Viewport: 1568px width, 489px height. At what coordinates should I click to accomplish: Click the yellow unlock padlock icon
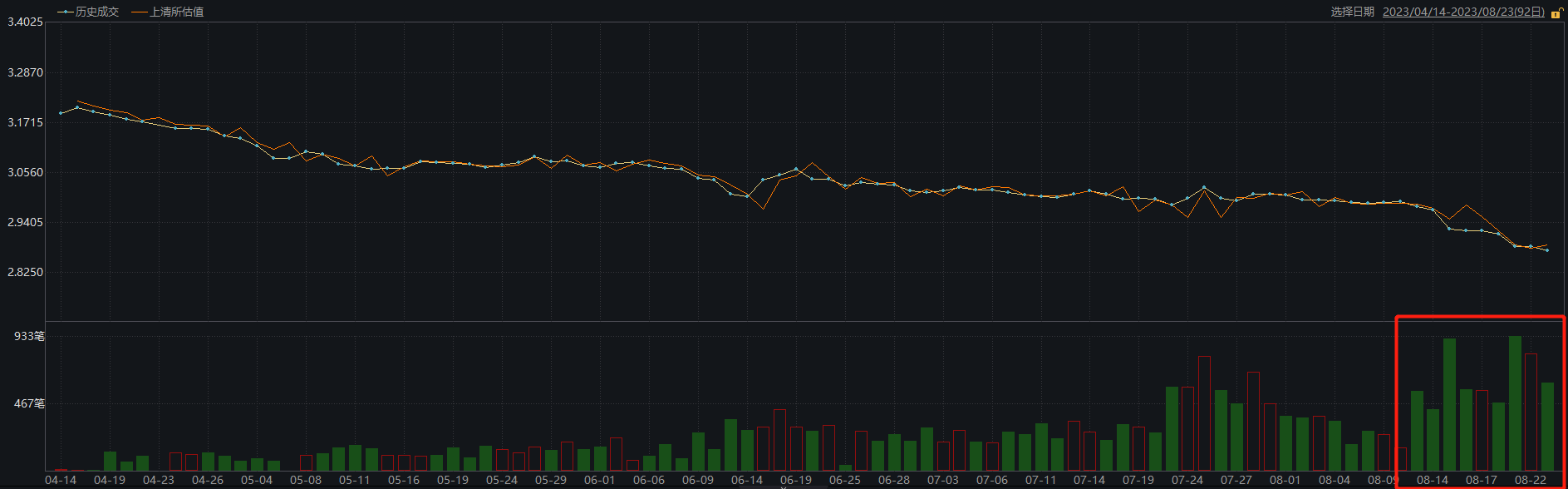[x=1556, y=12]
